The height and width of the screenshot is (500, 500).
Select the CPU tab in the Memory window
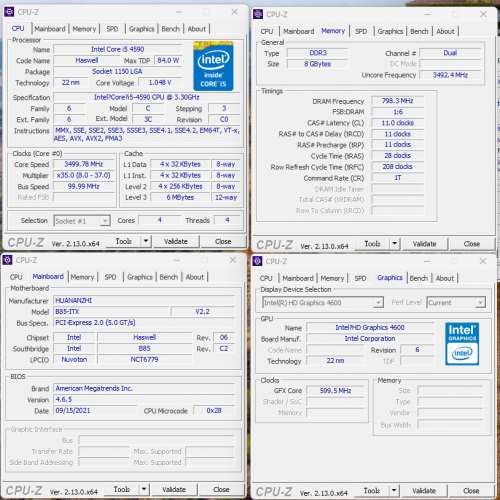pyautogui.click(x=267, y=31)
